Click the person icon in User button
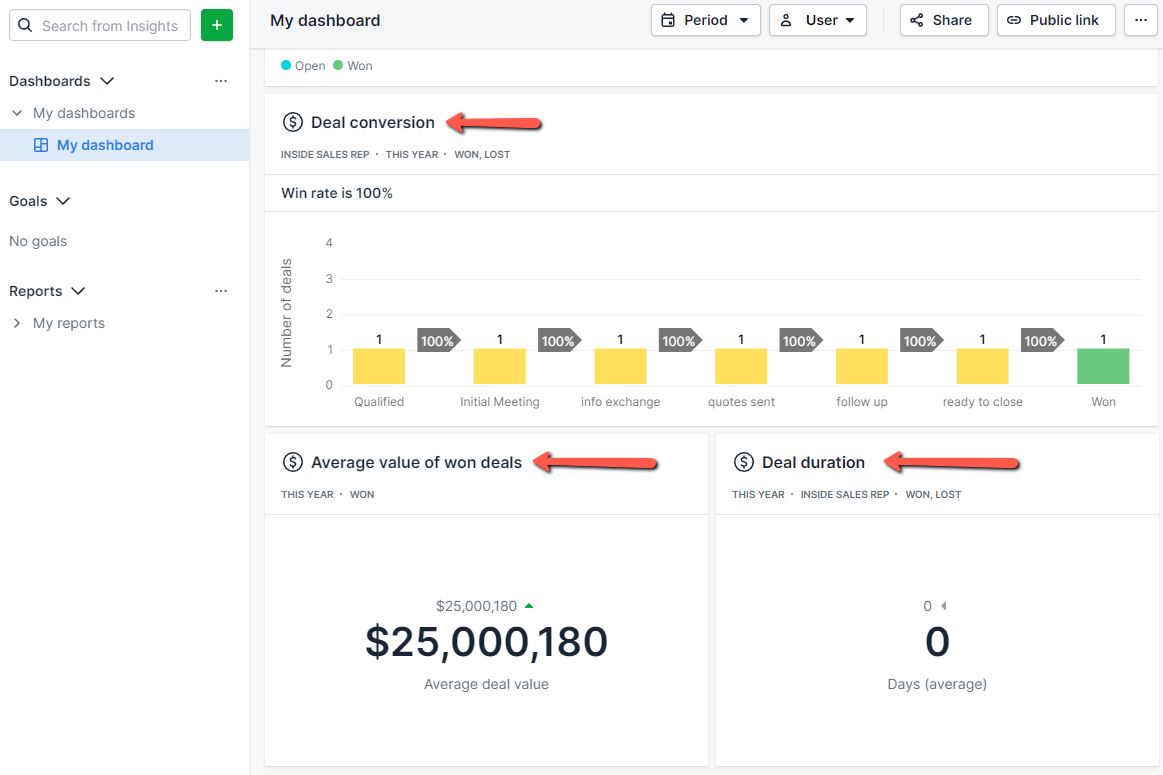The height and width of the screenshot is (775, 1163). (786, 20)
